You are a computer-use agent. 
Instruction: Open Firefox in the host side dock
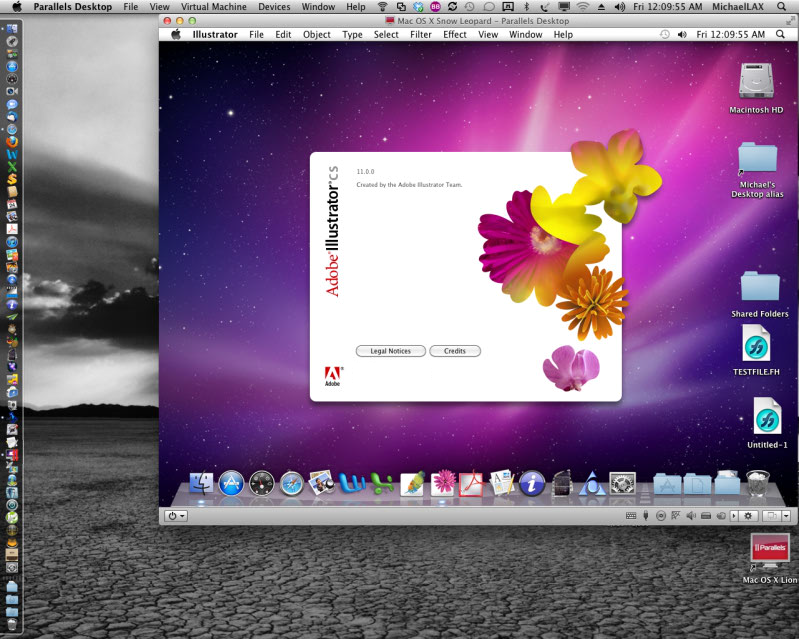12,142
